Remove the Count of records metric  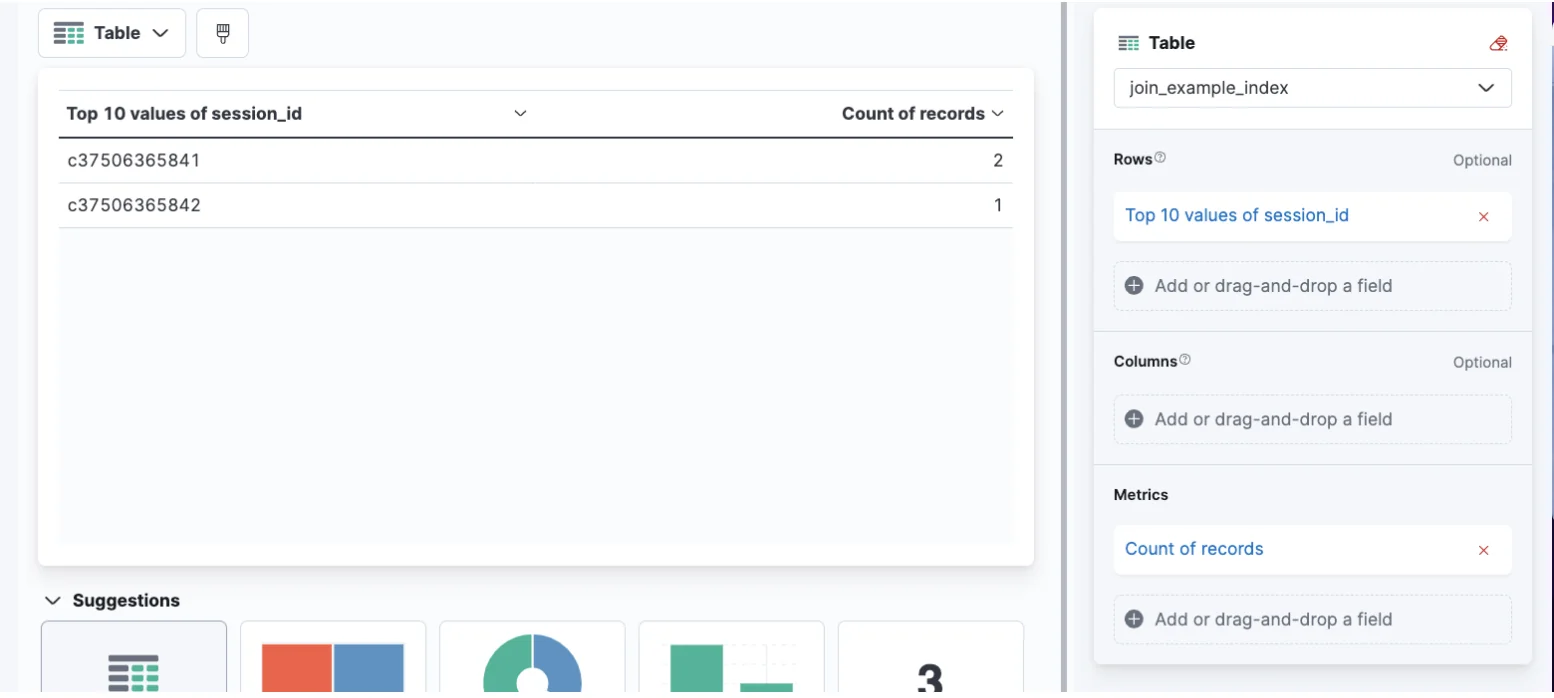1483,549
